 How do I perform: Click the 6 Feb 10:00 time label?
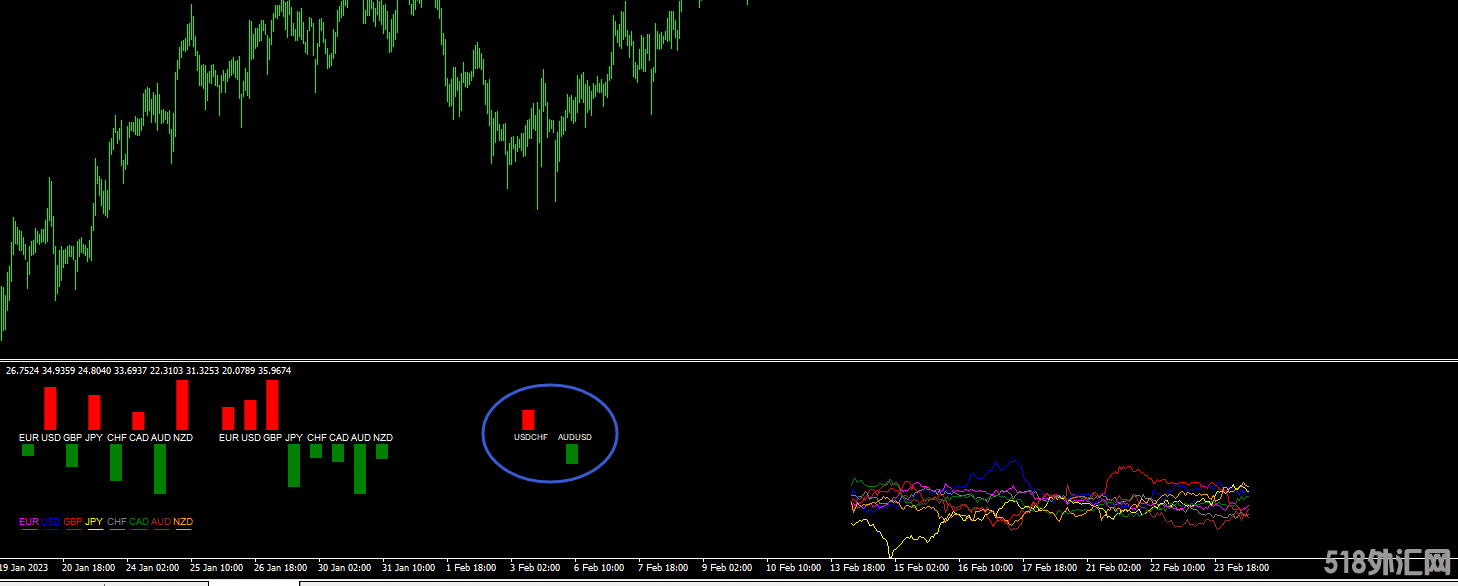[599, 568]
